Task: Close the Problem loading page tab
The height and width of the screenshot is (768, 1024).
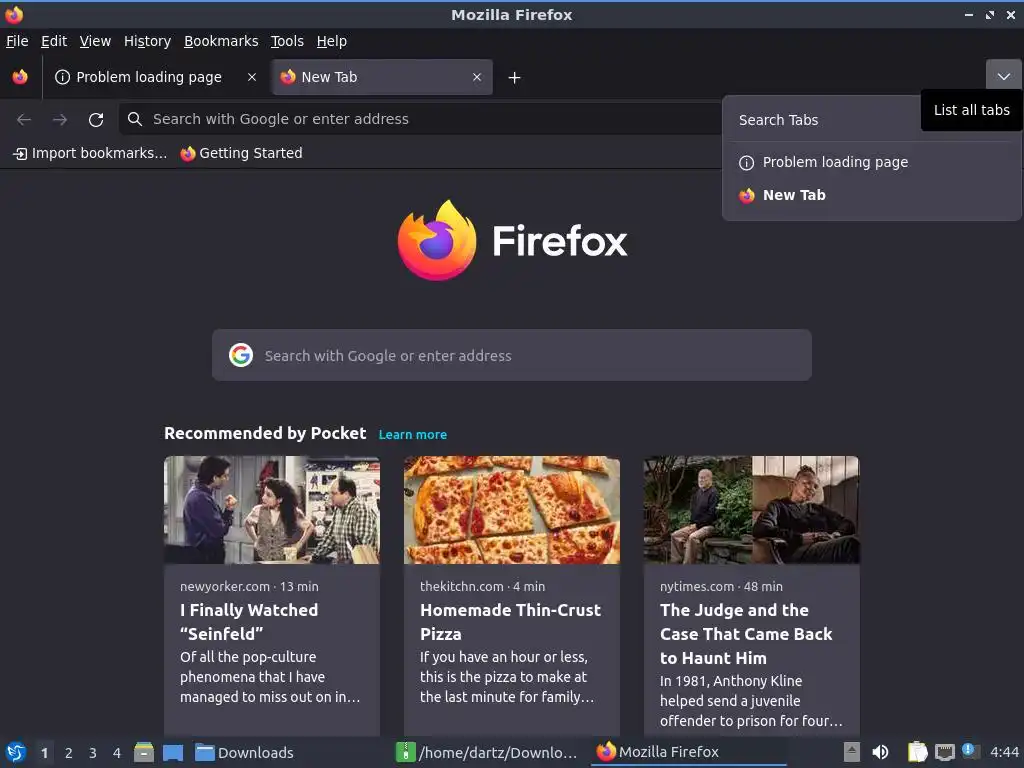Action: [x=251, y=77]
